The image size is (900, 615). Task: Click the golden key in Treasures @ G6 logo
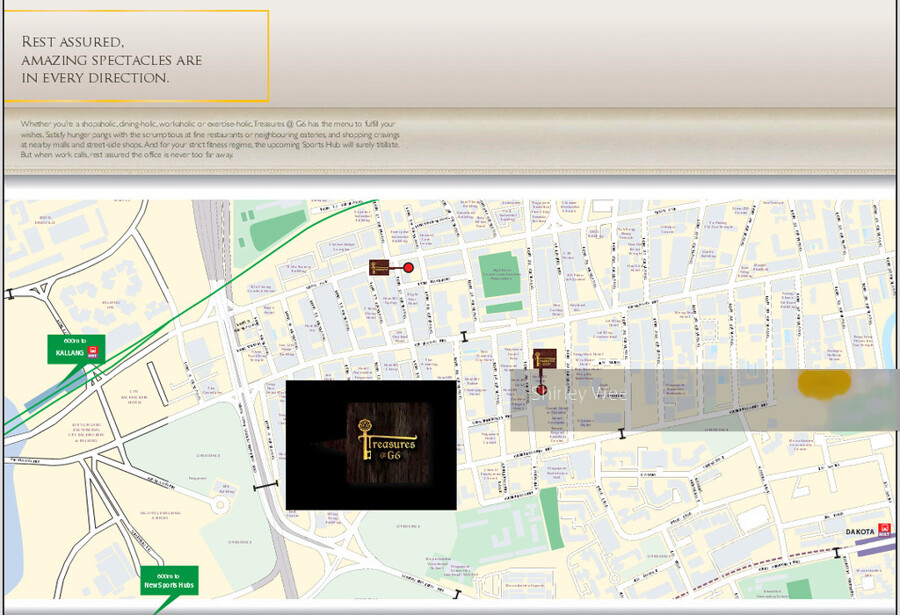pyautogui.click(x=365, y=440)
